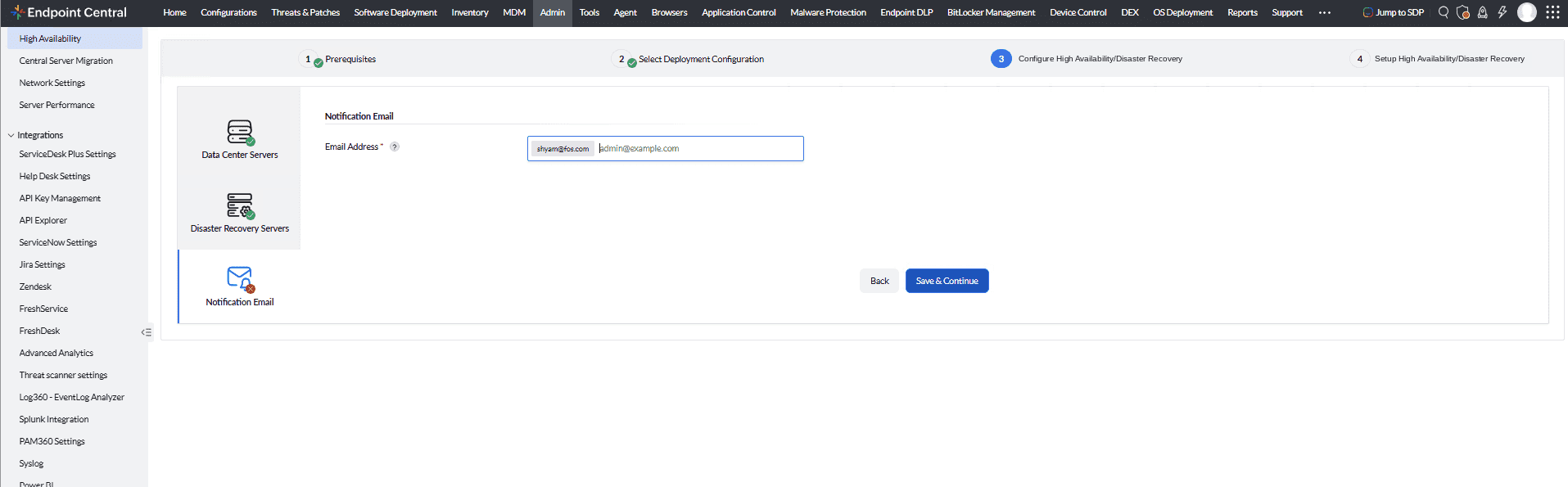Open Endpoint DLP menu

click(x=906, y=12)
